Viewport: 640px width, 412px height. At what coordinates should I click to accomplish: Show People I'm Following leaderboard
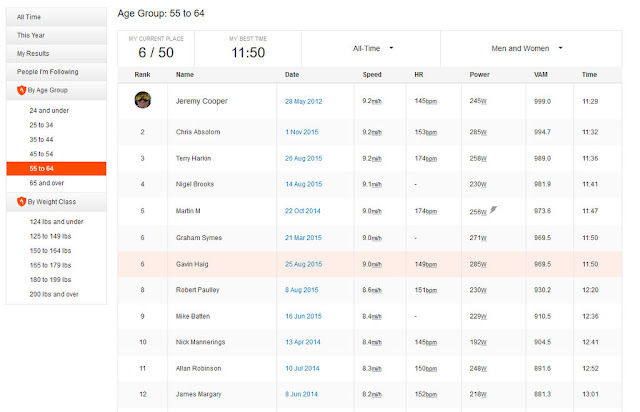(x=47, y=72)
